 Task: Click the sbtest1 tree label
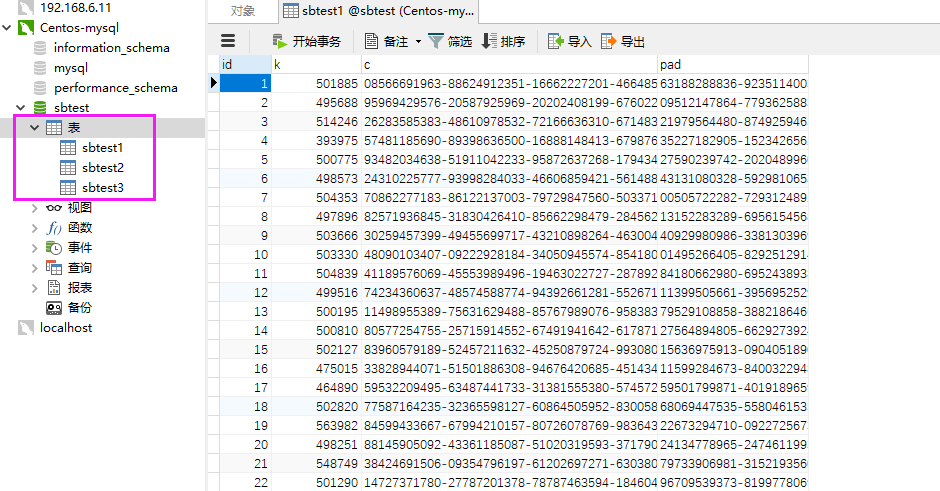click(x=103, y=147)
